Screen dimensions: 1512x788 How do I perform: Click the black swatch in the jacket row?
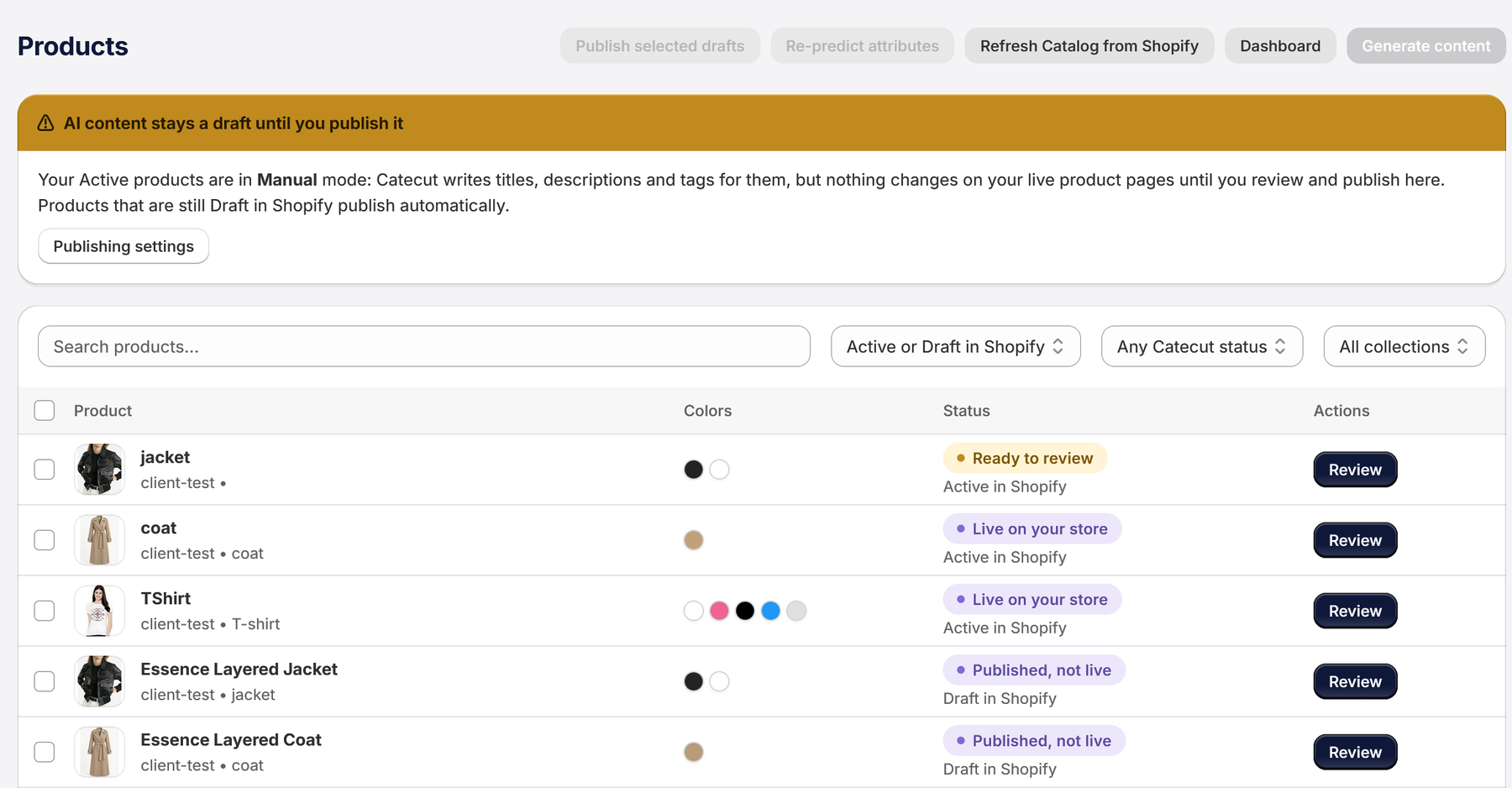694,470
